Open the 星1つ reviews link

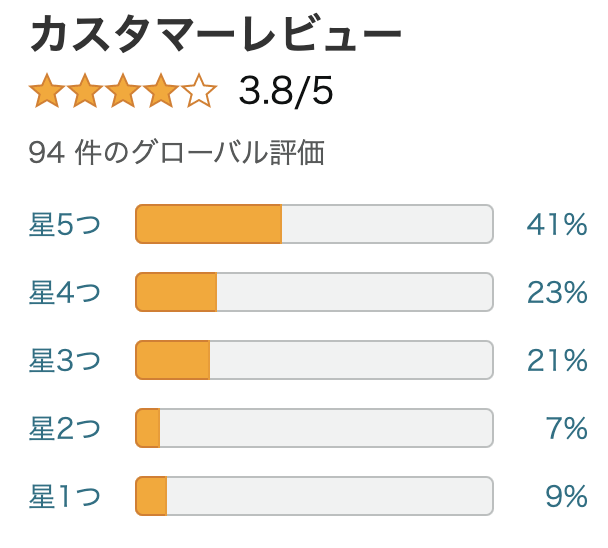click(65, 496)
